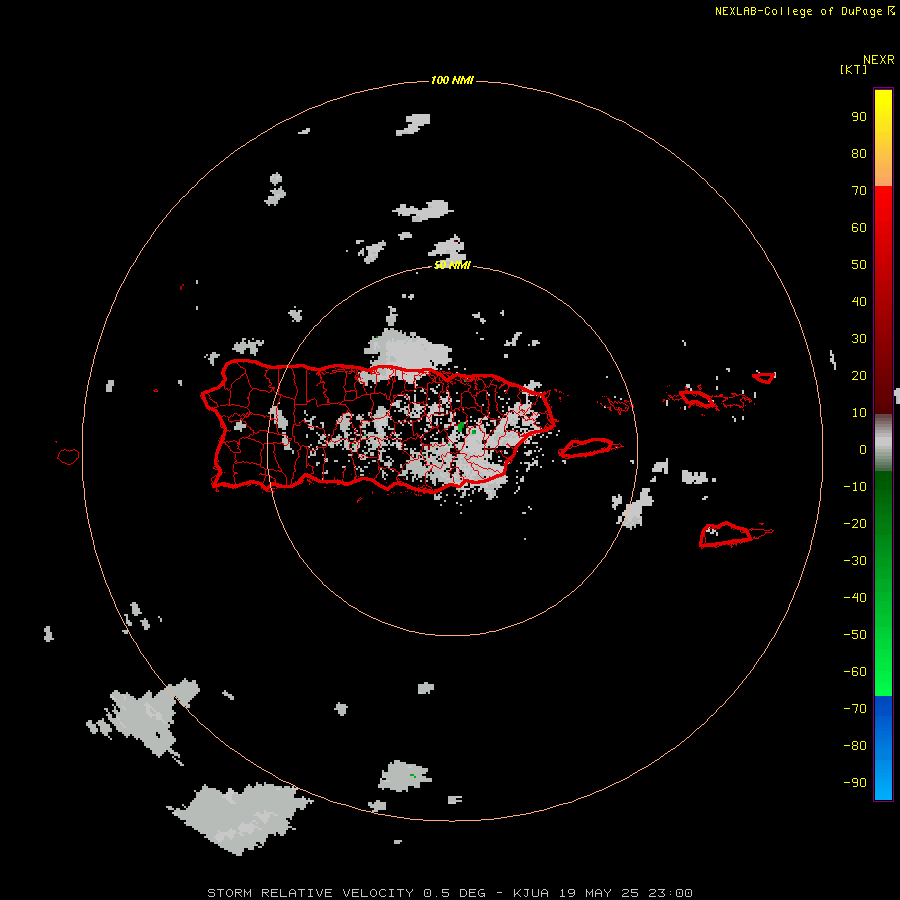Click the -40 value on the velocity scale
Viewport: 900px width, 900px height.
[x=855, y=598]
